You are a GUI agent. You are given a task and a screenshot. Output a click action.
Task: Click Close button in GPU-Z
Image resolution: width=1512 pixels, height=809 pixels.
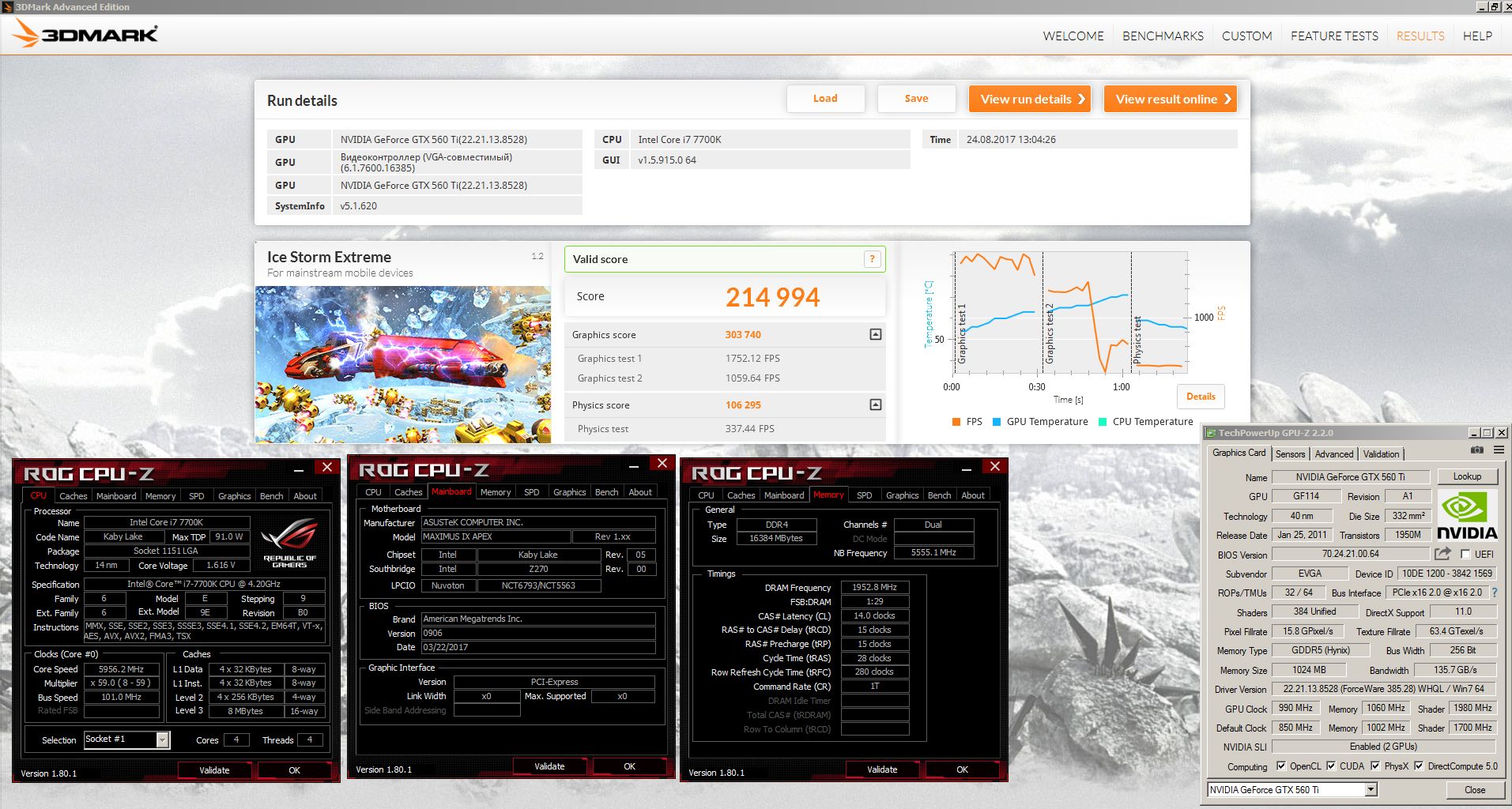tap(1474, 789)
